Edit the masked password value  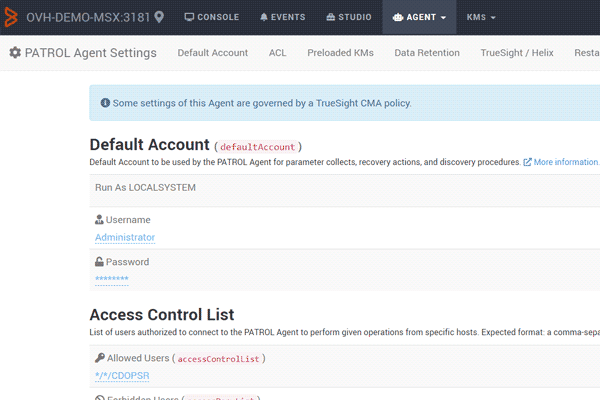(x=112, y=279)
